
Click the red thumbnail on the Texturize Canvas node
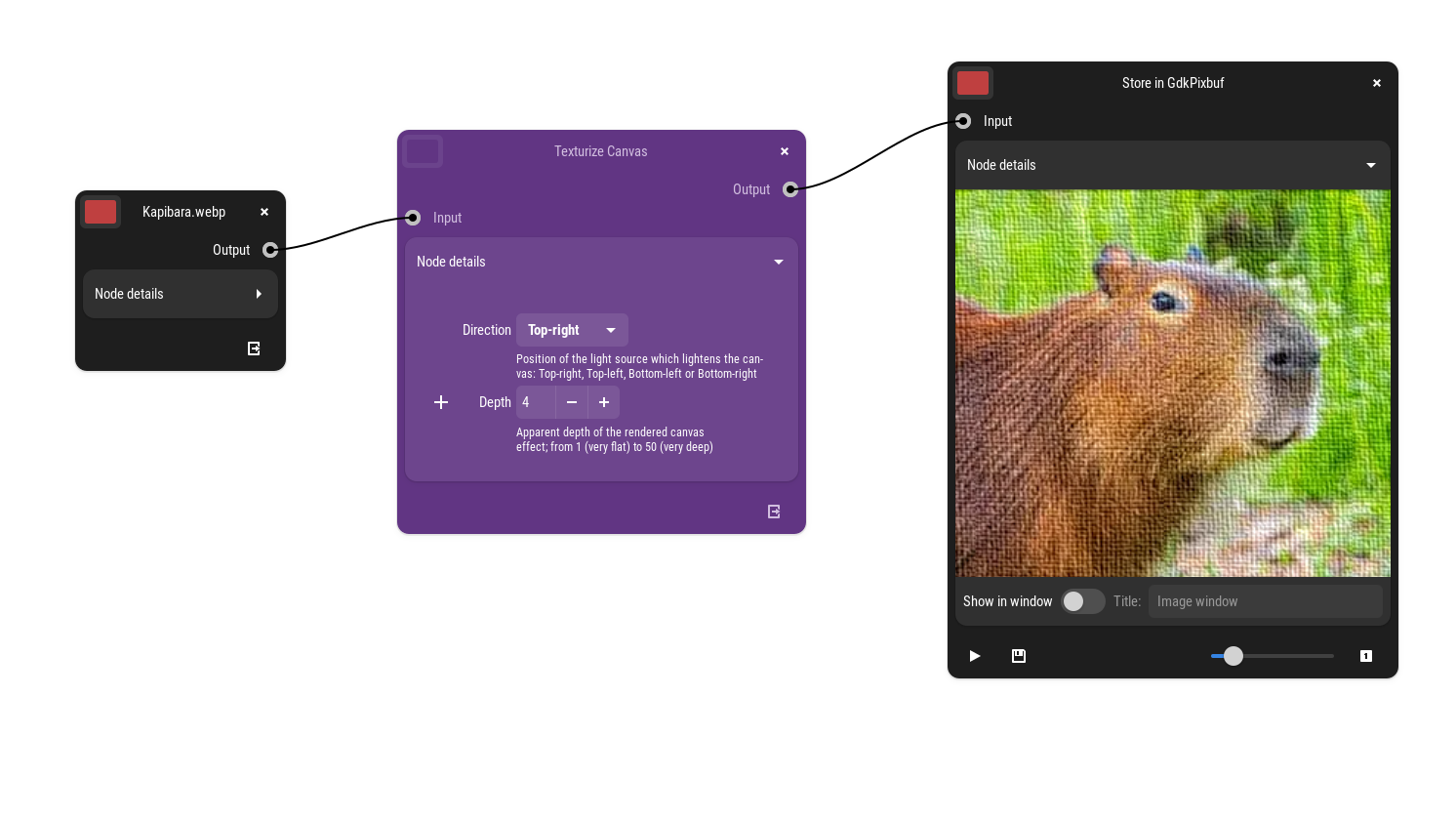423,151
